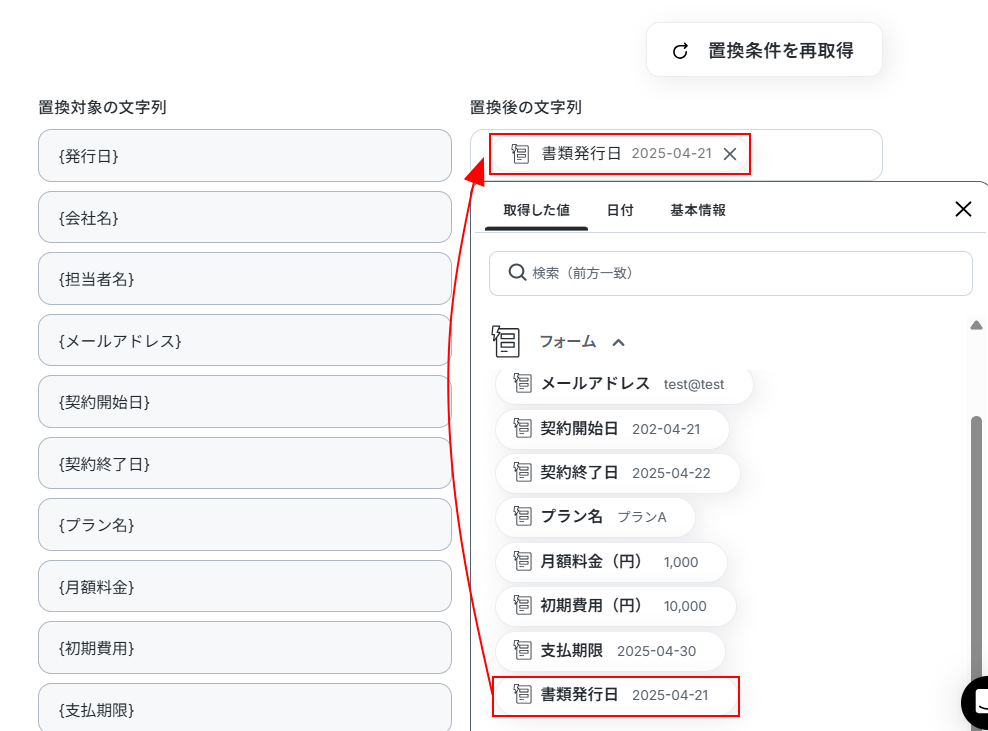Click the refresh icon beside 置換条件を再取得
This screenshot has width=988, height=731.
[680, 51]
